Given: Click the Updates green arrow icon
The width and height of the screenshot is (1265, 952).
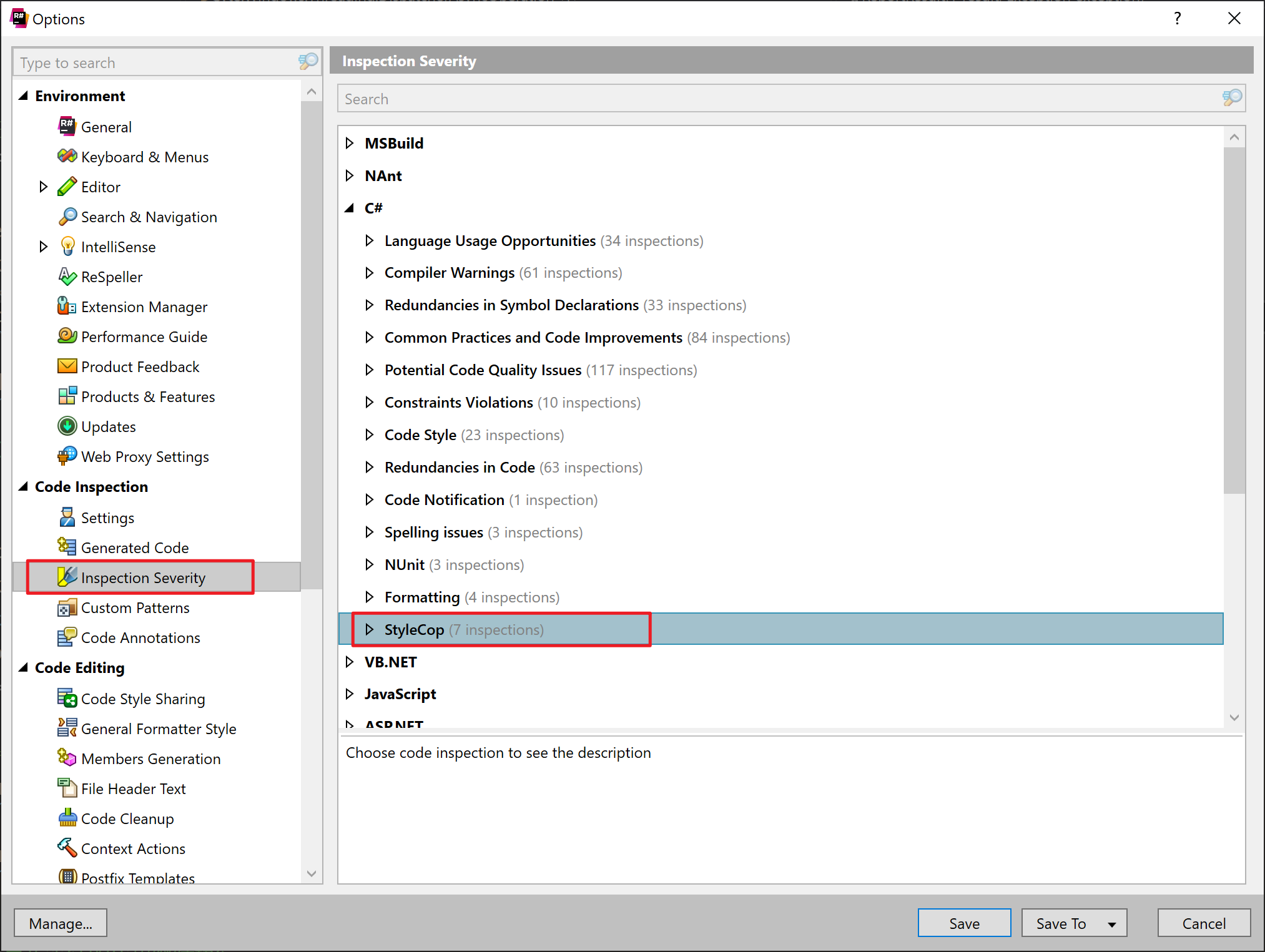Looking at the screenshot, I should point(67,426).
